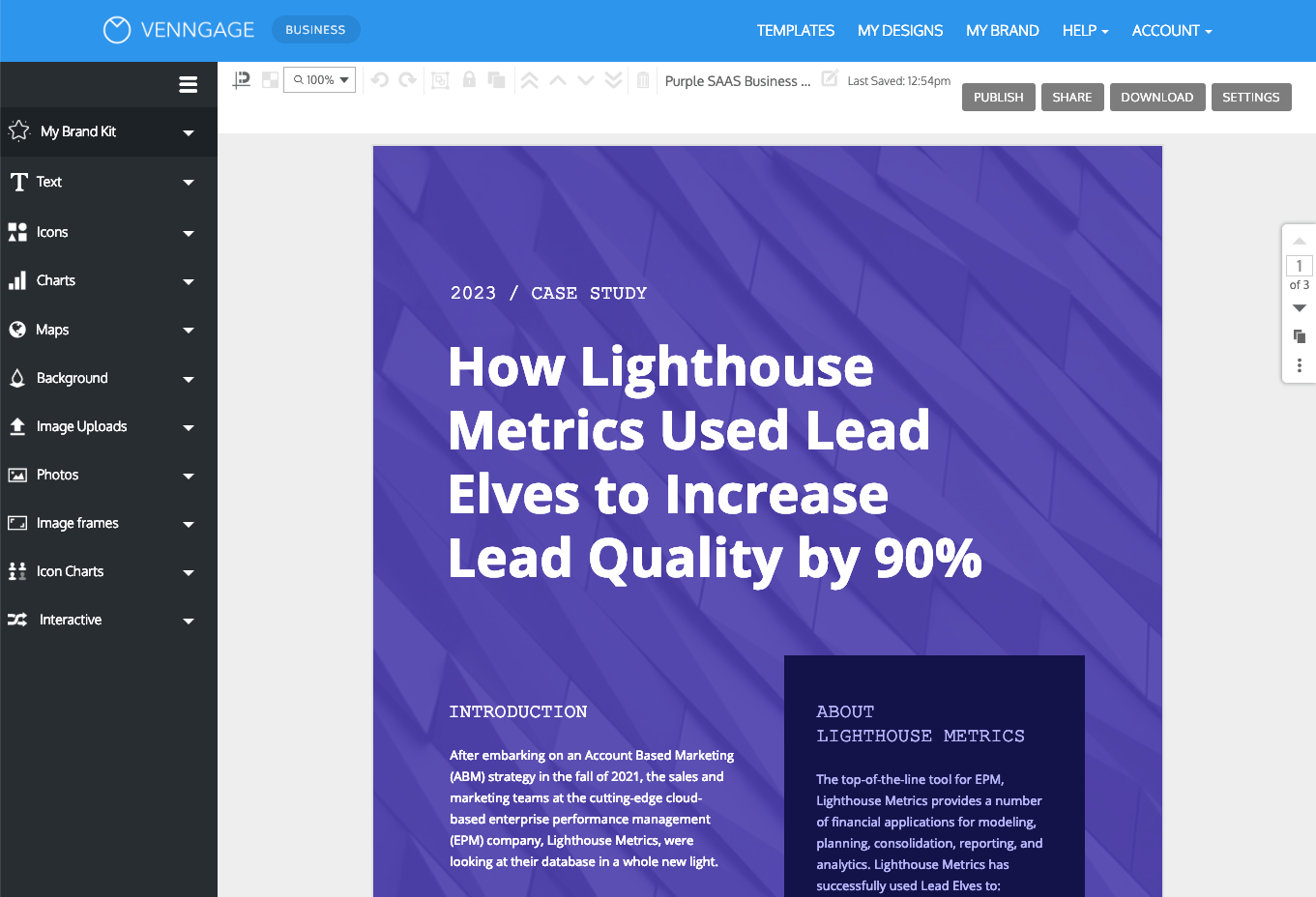
Task: Click the Undo icon in the toolbar
Action: 378,79
